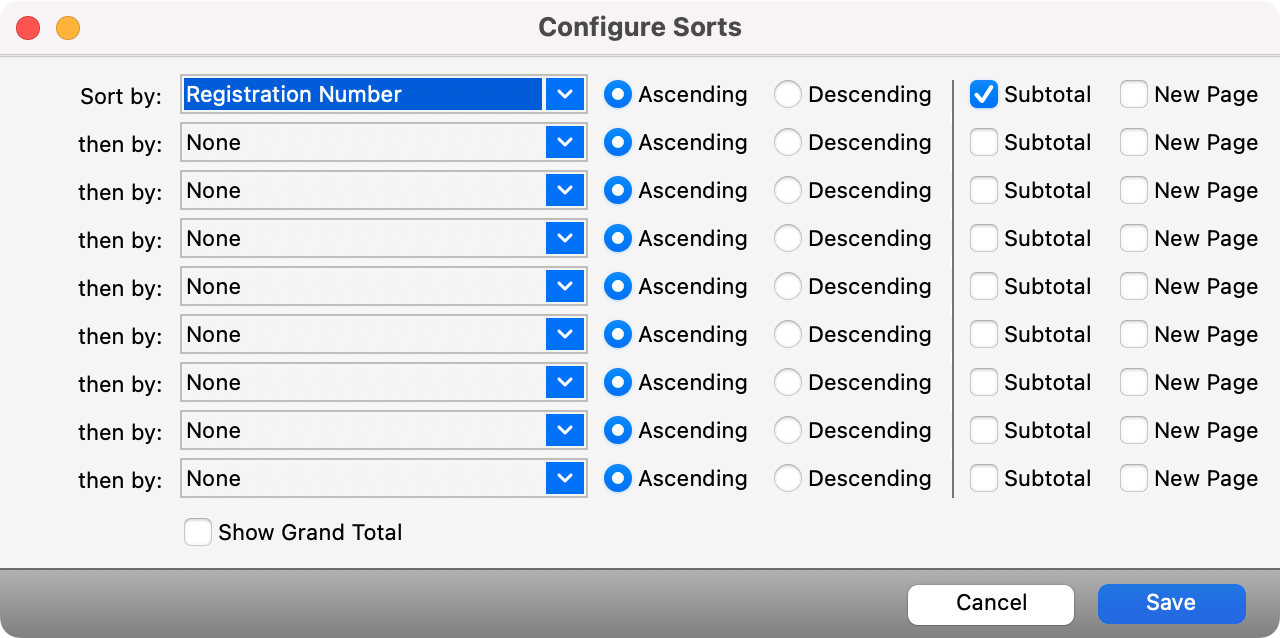Enable New Page on the 'Sort by' row
This screenshot has height=638, width=1280.
point(1134,94)
